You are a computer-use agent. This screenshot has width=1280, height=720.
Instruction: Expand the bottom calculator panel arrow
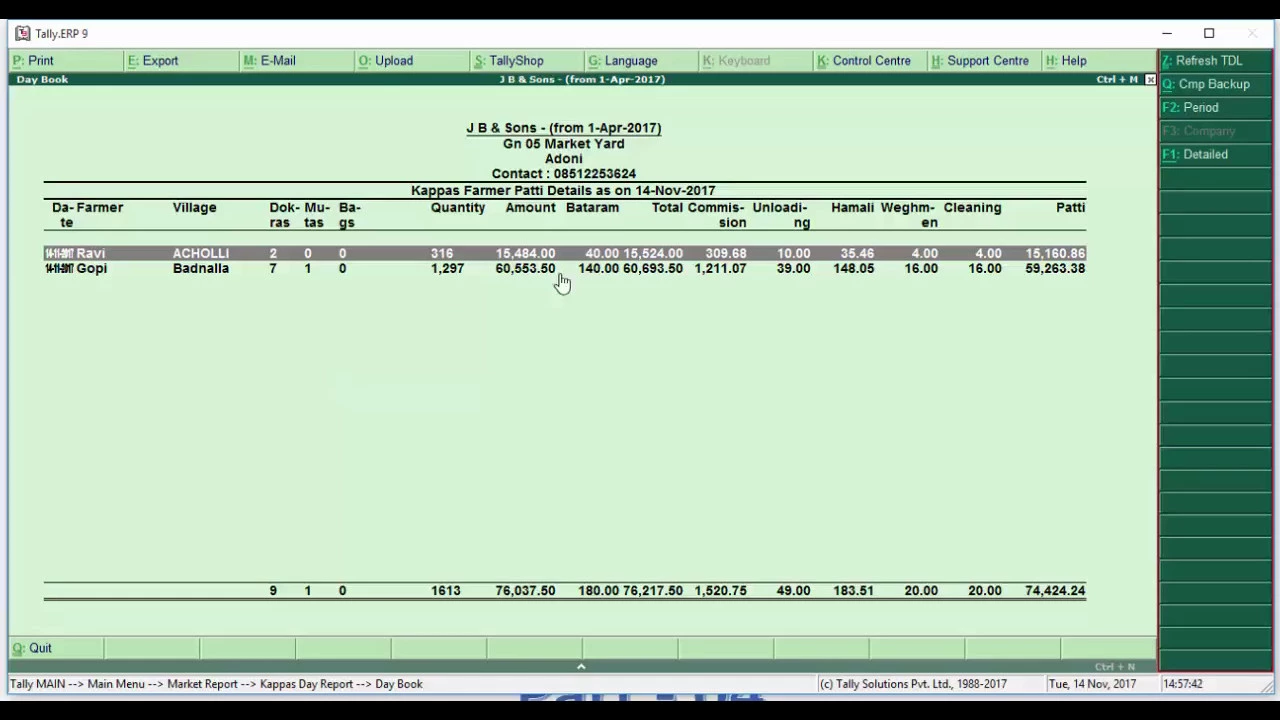(x=581, y=666)
